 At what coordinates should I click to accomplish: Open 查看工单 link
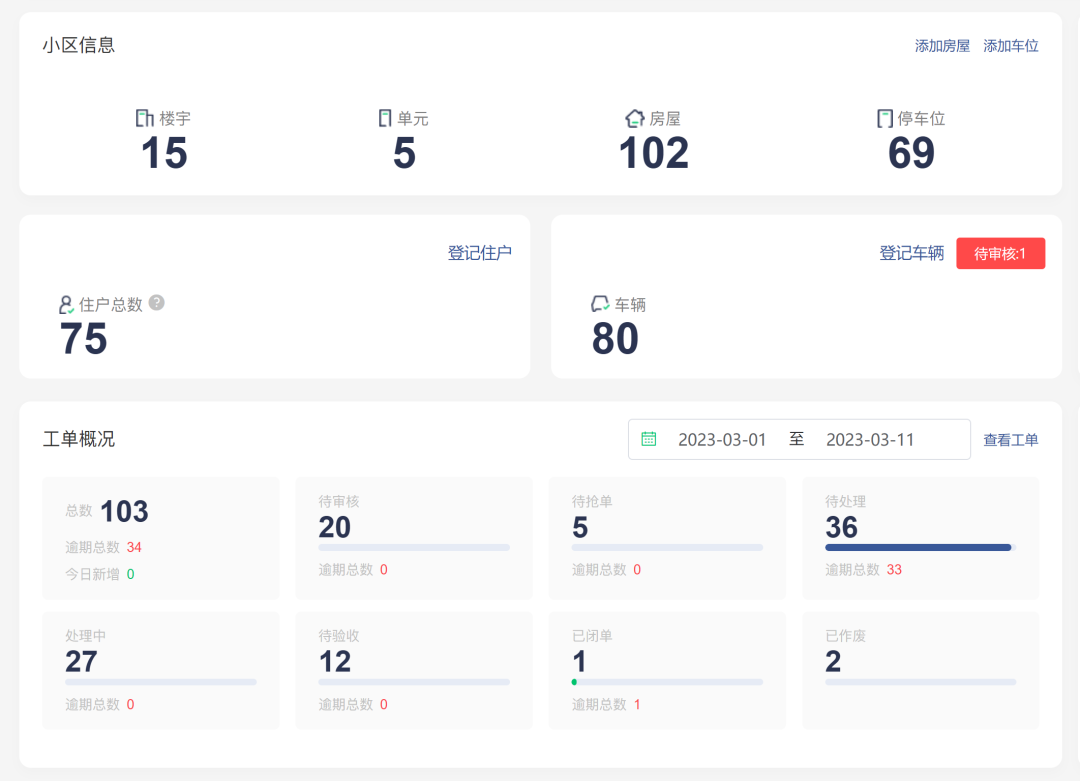pos(1011,440)
